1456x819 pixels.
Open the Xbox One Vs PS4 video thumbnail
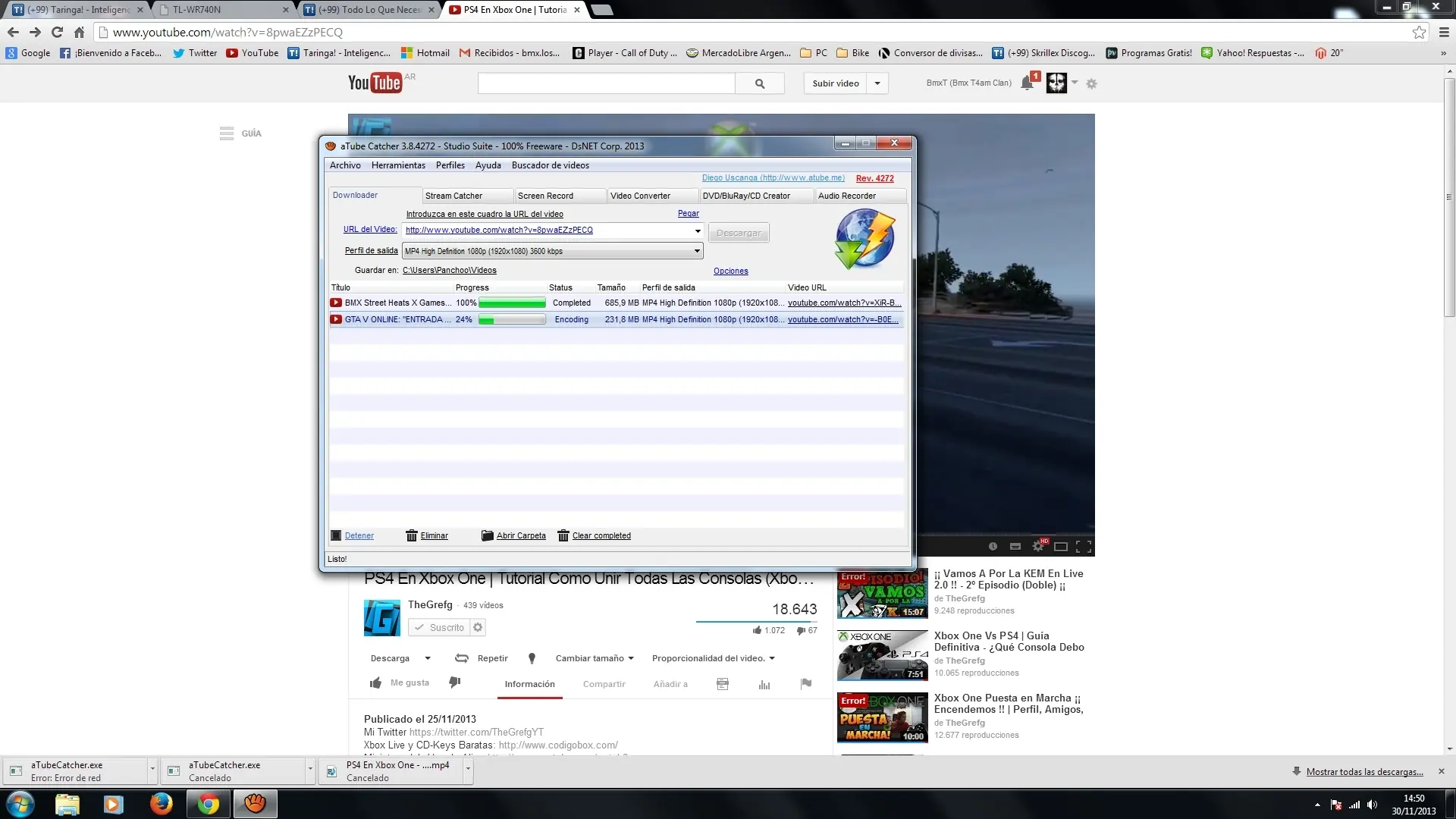[883, 655]
